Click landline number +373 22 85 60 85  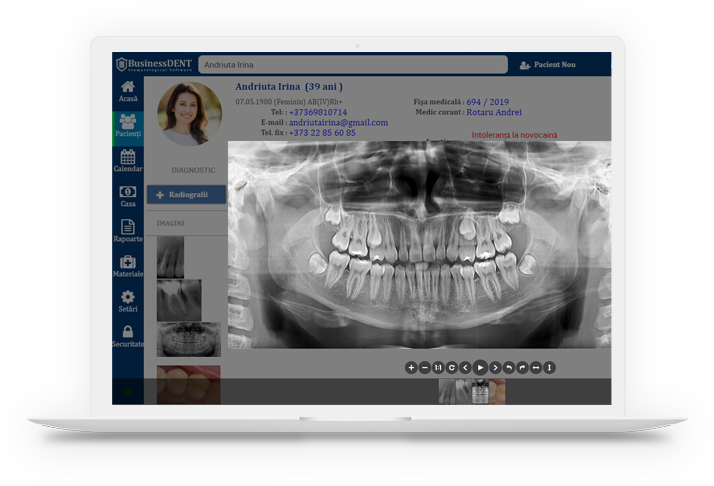pos(322,133)
